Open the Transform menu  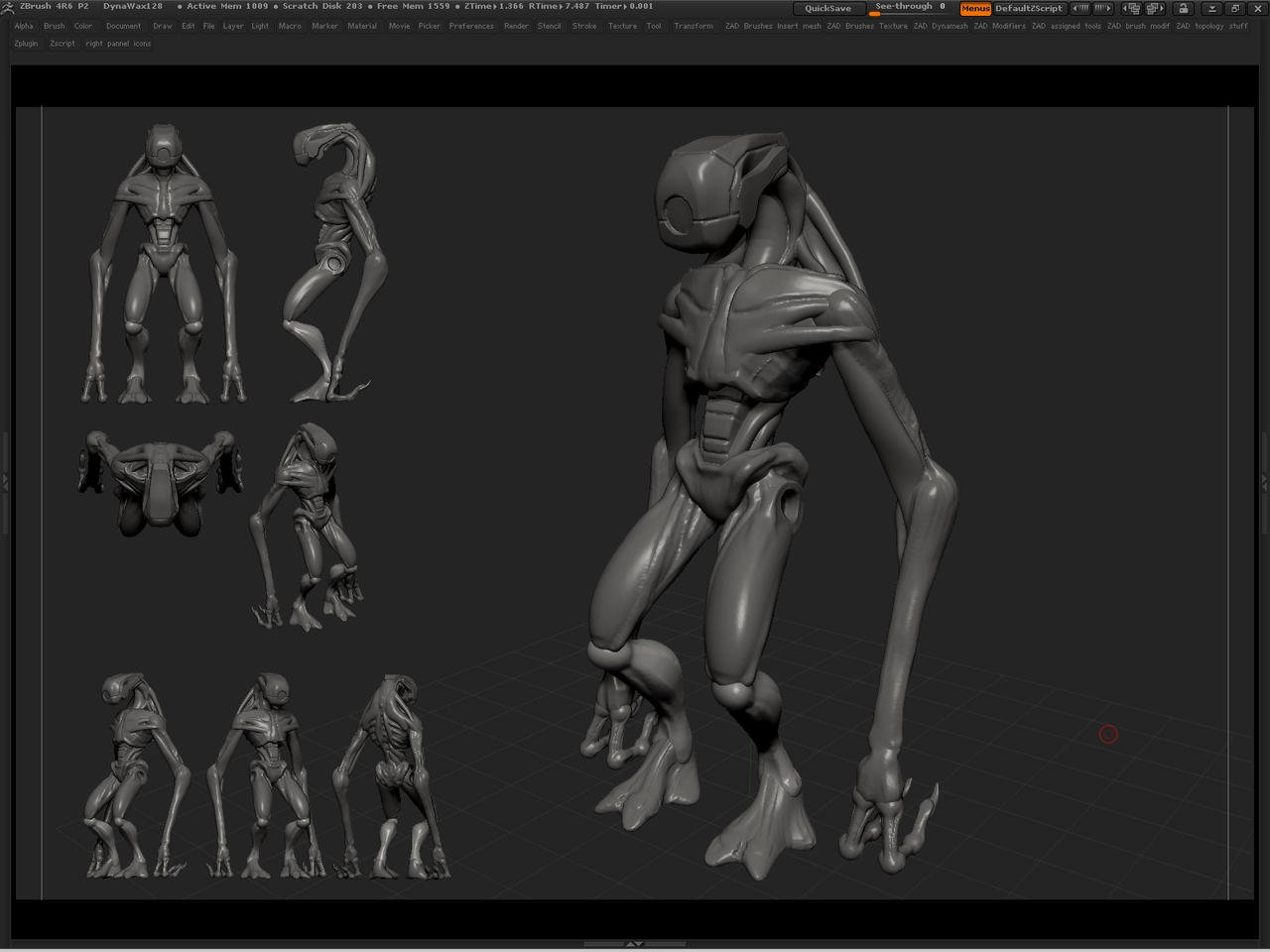point(694,26)
